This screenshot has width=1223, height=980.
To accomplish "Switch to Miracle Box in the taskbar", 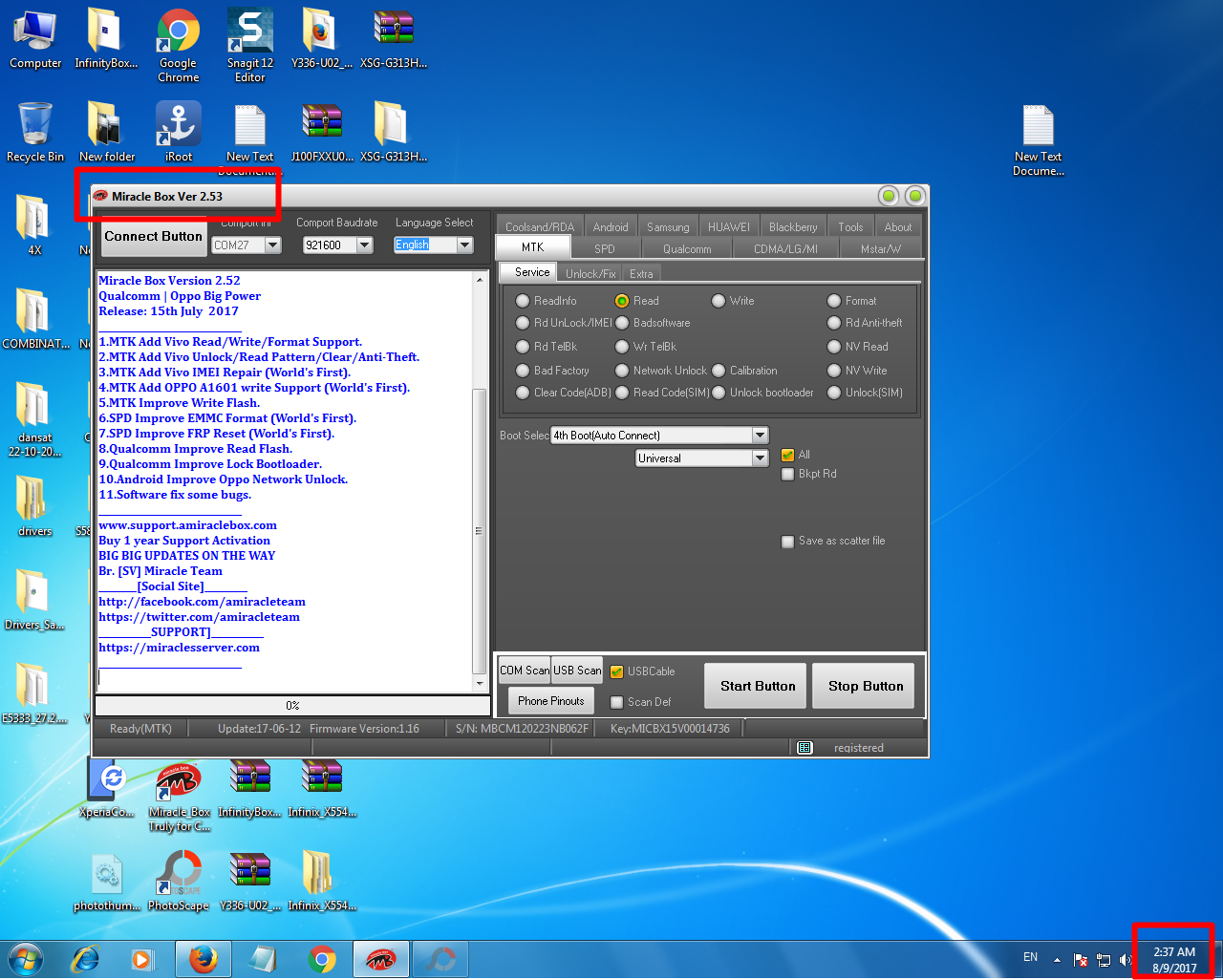I will [x=381, y=959].
